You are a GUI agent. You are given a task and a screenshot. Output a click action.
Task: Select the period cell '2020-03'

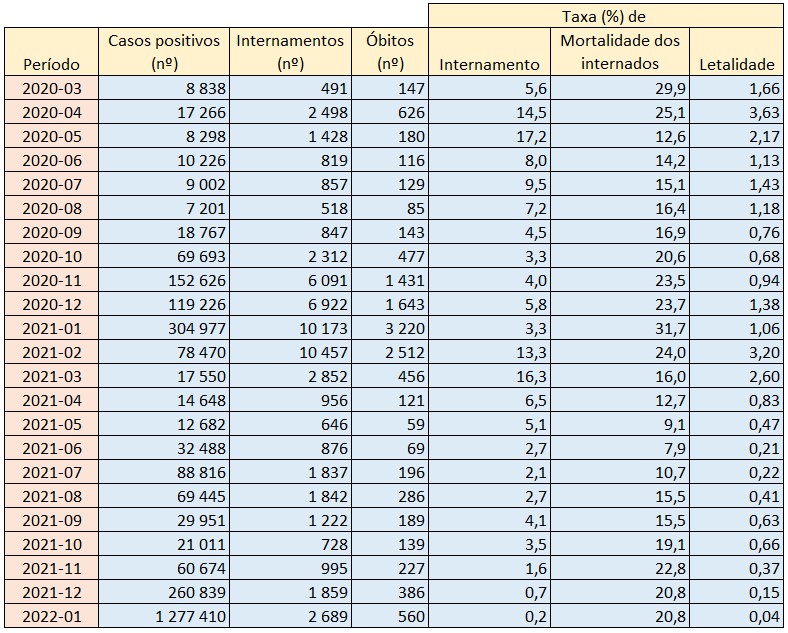50,89
